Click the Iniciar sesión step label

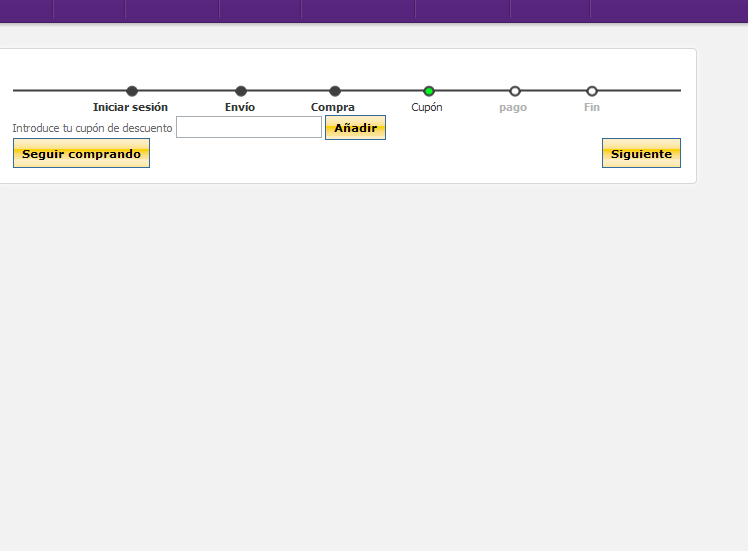click(130, 107)
